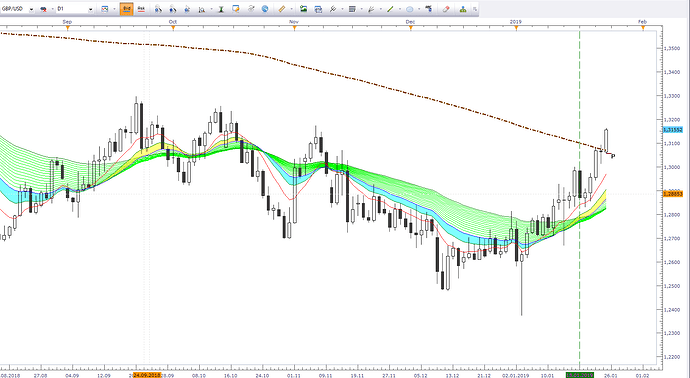The width and height of the screenshot is (690, 378).
Task: Click the Nov month marker triangle
Action: [294, 28]
